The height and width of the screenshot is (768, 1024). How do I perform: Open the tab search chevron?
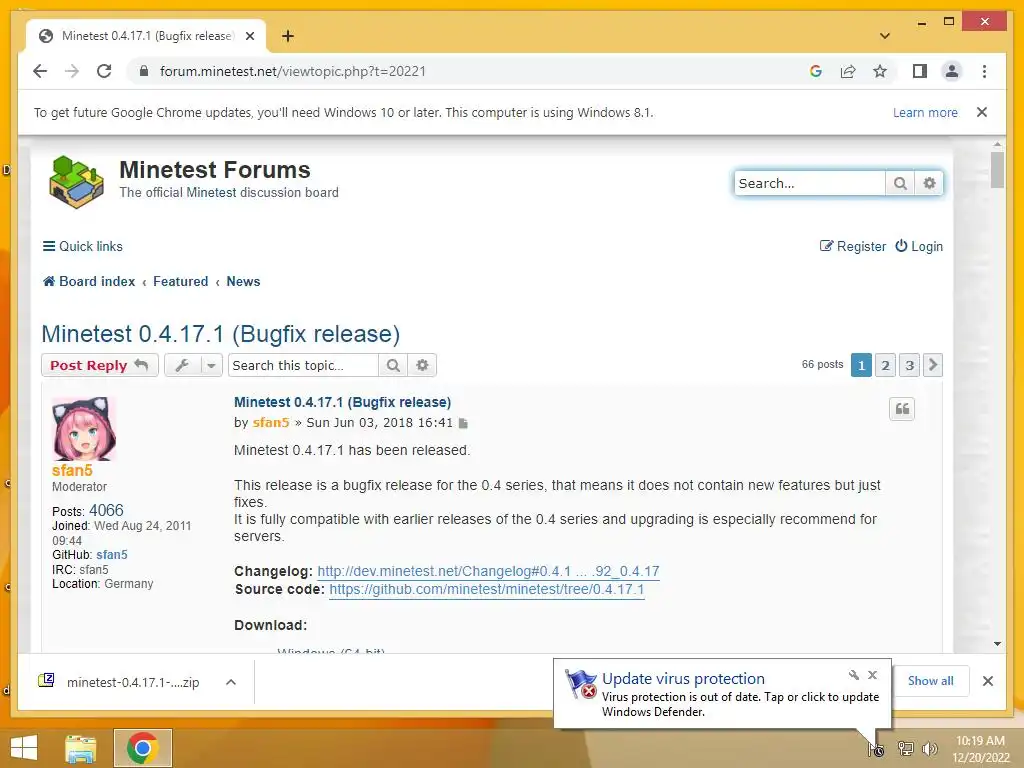pos(885,36)
